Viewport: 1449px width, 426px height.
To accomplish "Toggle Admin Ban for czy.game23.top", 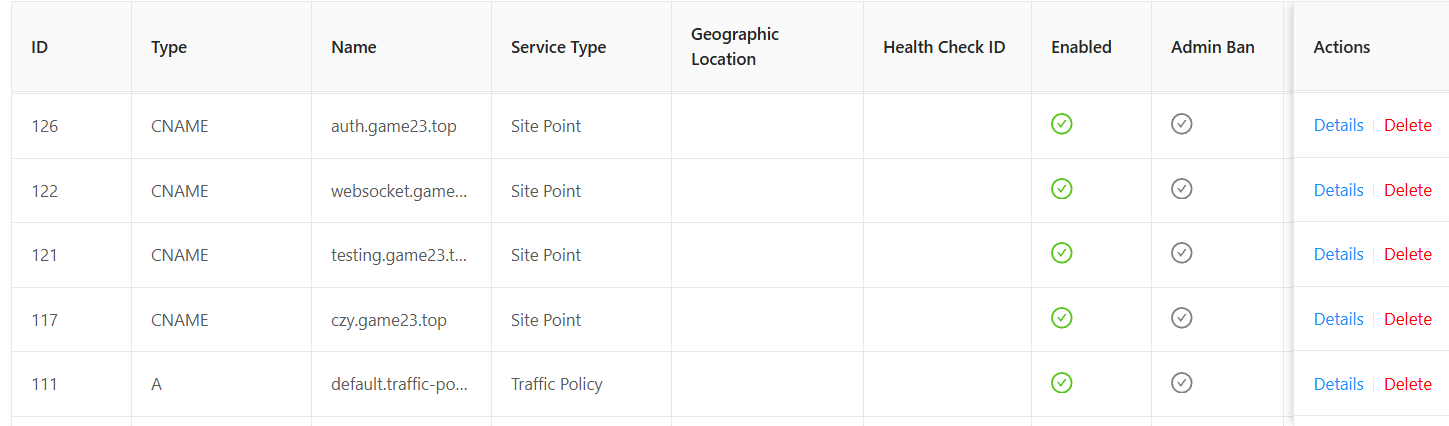I will point(1181,318).
